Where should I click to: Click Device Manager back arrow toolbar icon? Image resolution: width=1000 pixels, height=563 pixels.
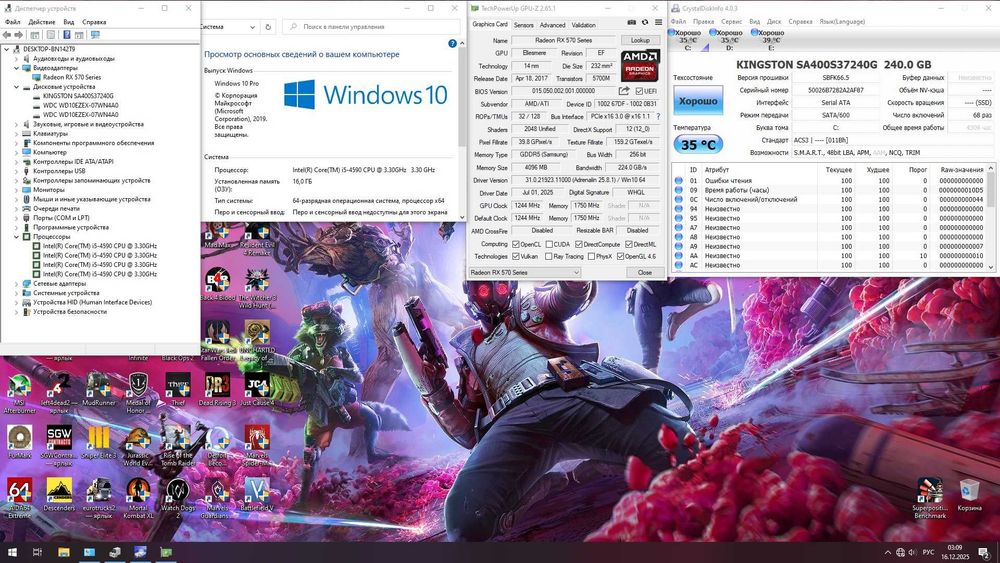[x=8, y=35]
